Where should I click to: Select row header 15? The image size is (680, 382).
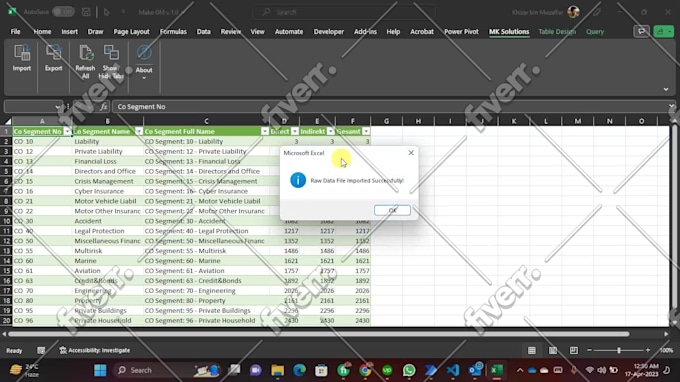(x=7, y=271)
